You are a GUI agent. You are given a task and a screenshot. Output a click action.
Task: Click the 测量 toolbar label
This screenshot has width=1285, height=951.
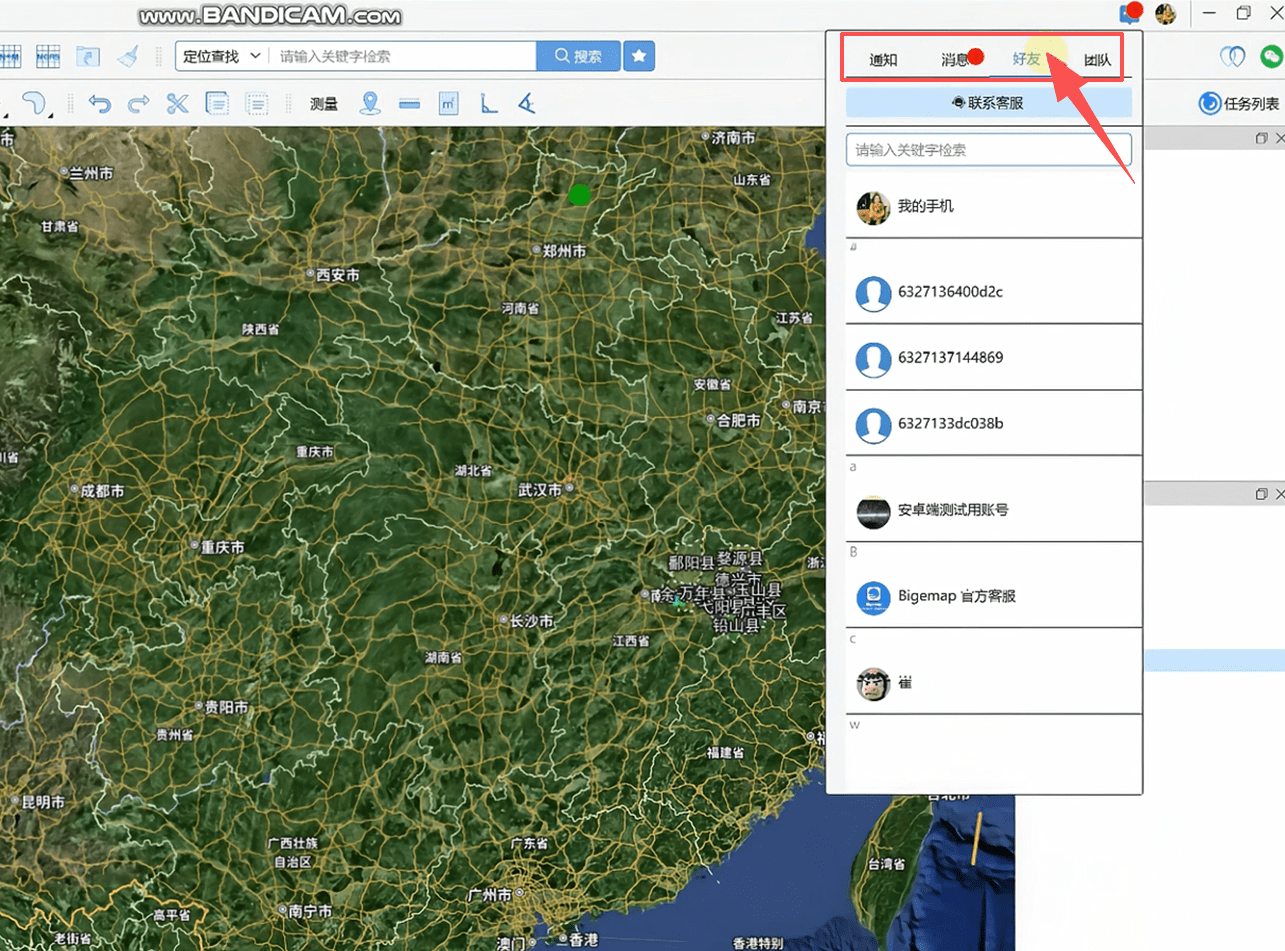pos(323,103)
